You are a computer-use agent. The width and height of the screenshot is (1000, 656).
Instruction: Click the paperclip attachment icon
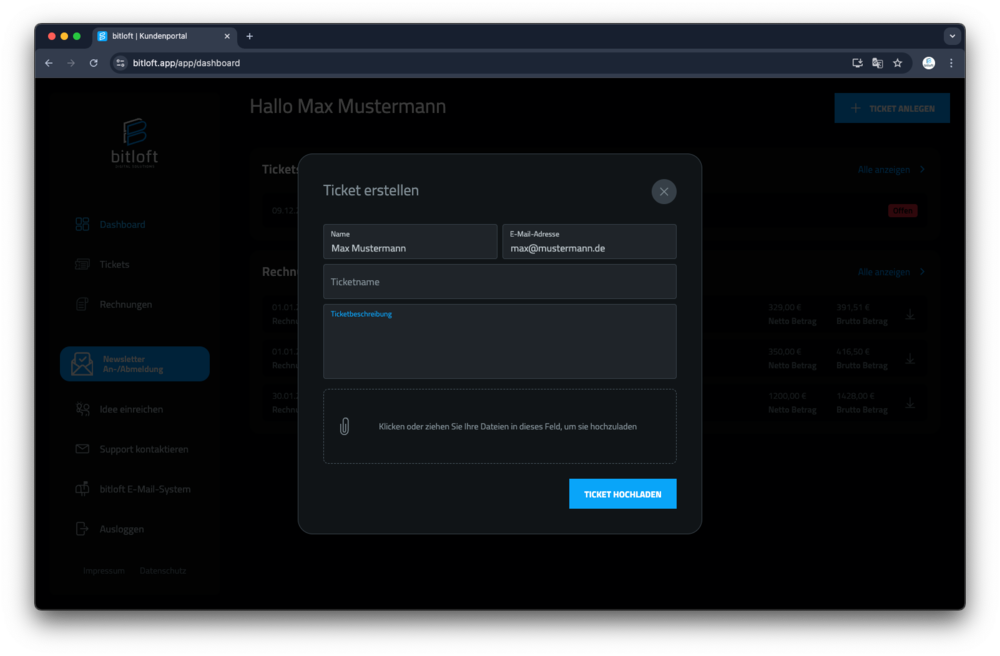pos(344,426)
